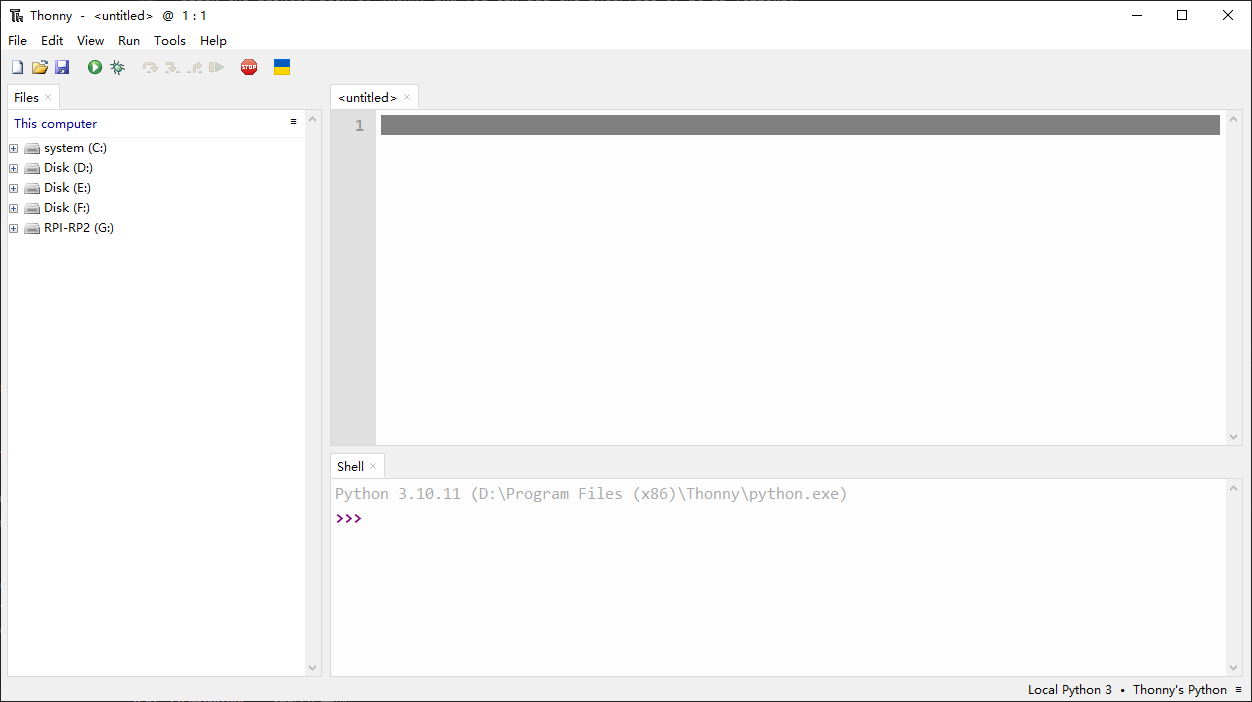Expand the RPI-RP2 (G:) tree node
Viewport: 1252px width, 702px height.
(x=14, y=228)
